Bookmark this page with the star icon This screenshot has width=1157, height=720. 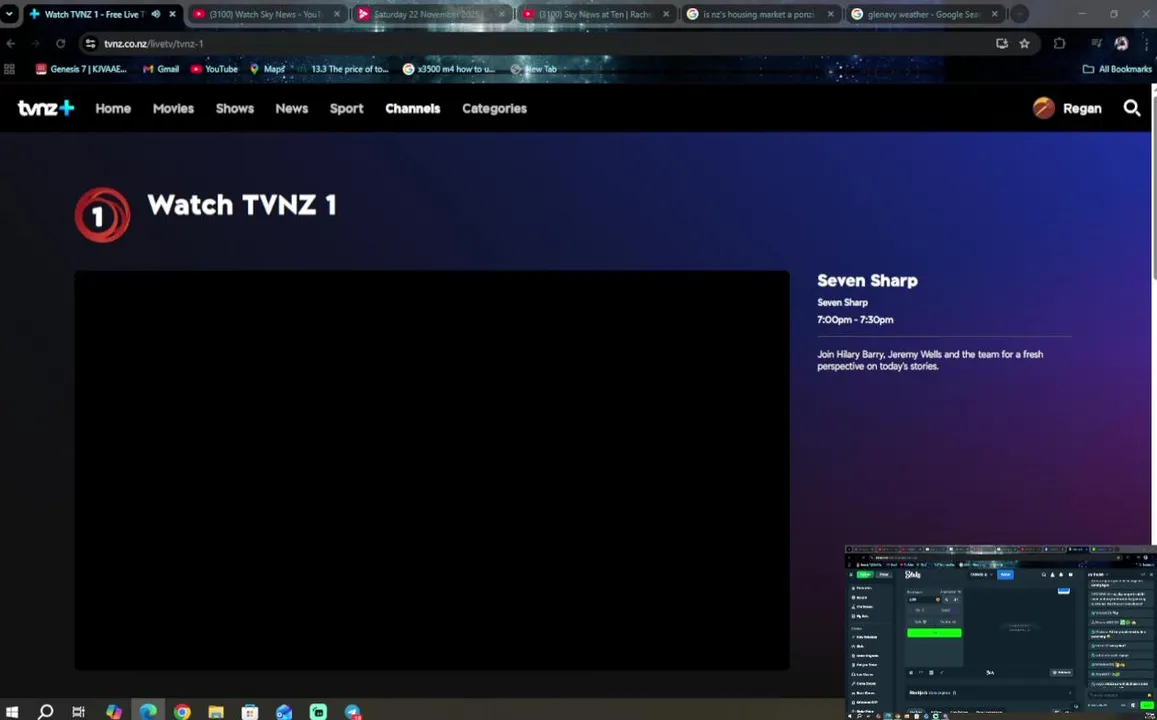point(1024,44)
